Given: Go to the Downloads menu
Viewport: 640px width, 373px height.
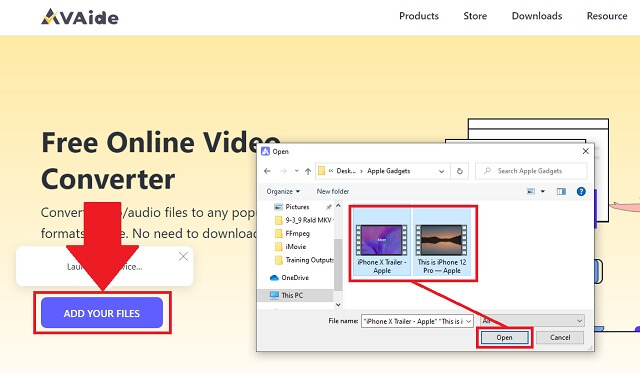Looking at the screenshot, I should (x=537, y=16).
